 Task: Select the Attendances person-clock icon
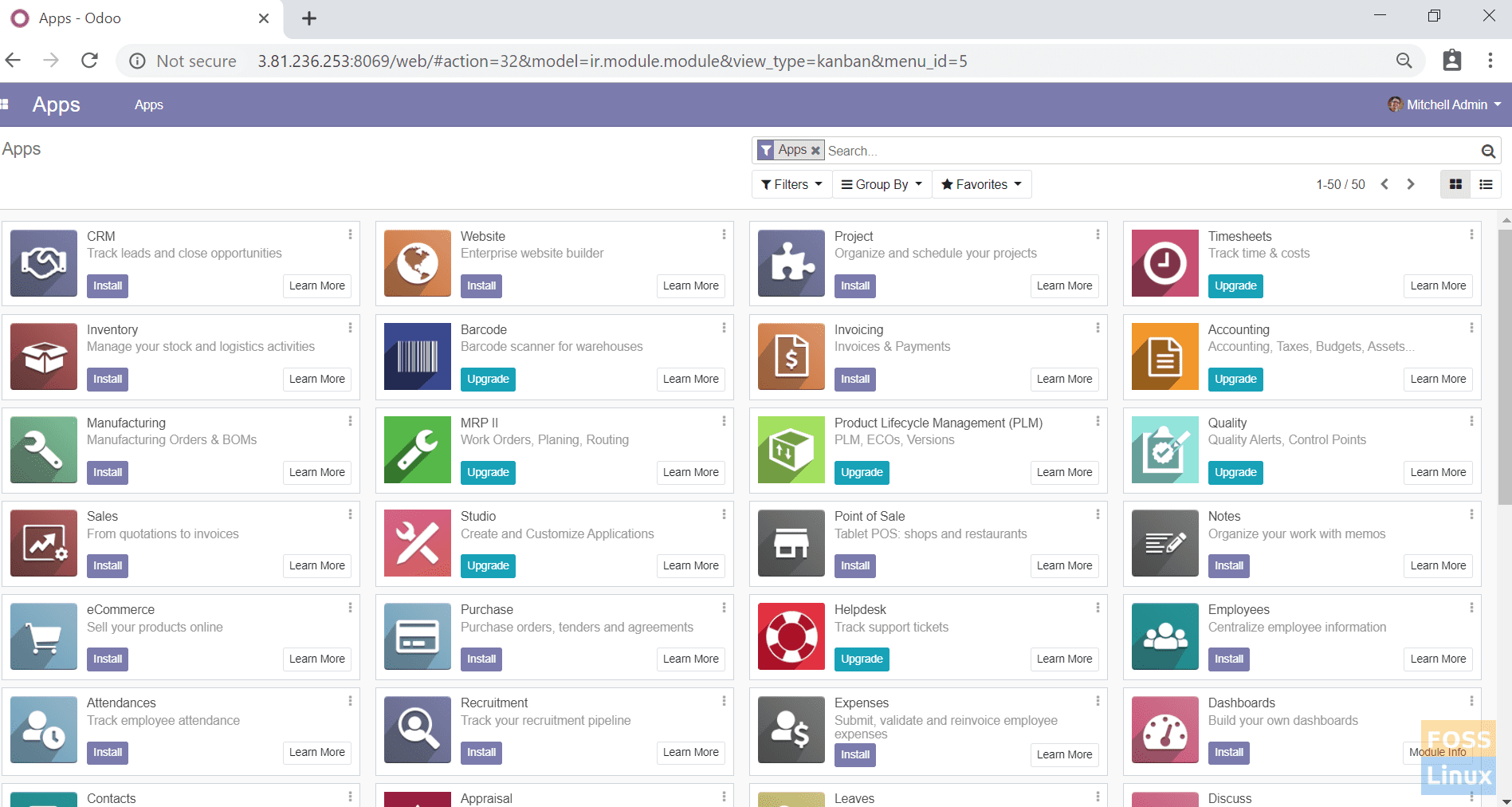[44, 730]
